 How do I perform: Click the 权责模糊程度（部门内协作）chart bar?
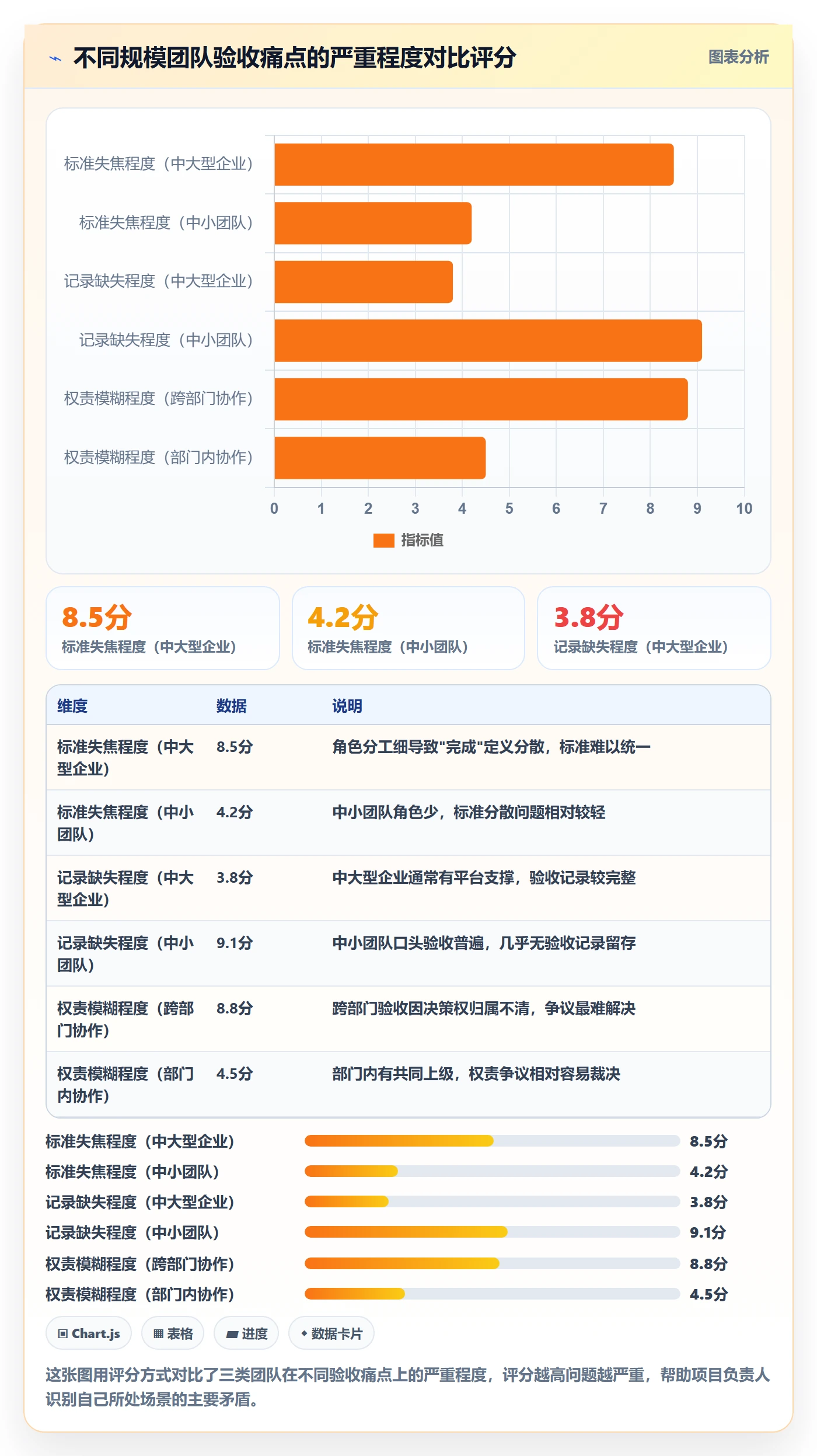pos(380,458)
